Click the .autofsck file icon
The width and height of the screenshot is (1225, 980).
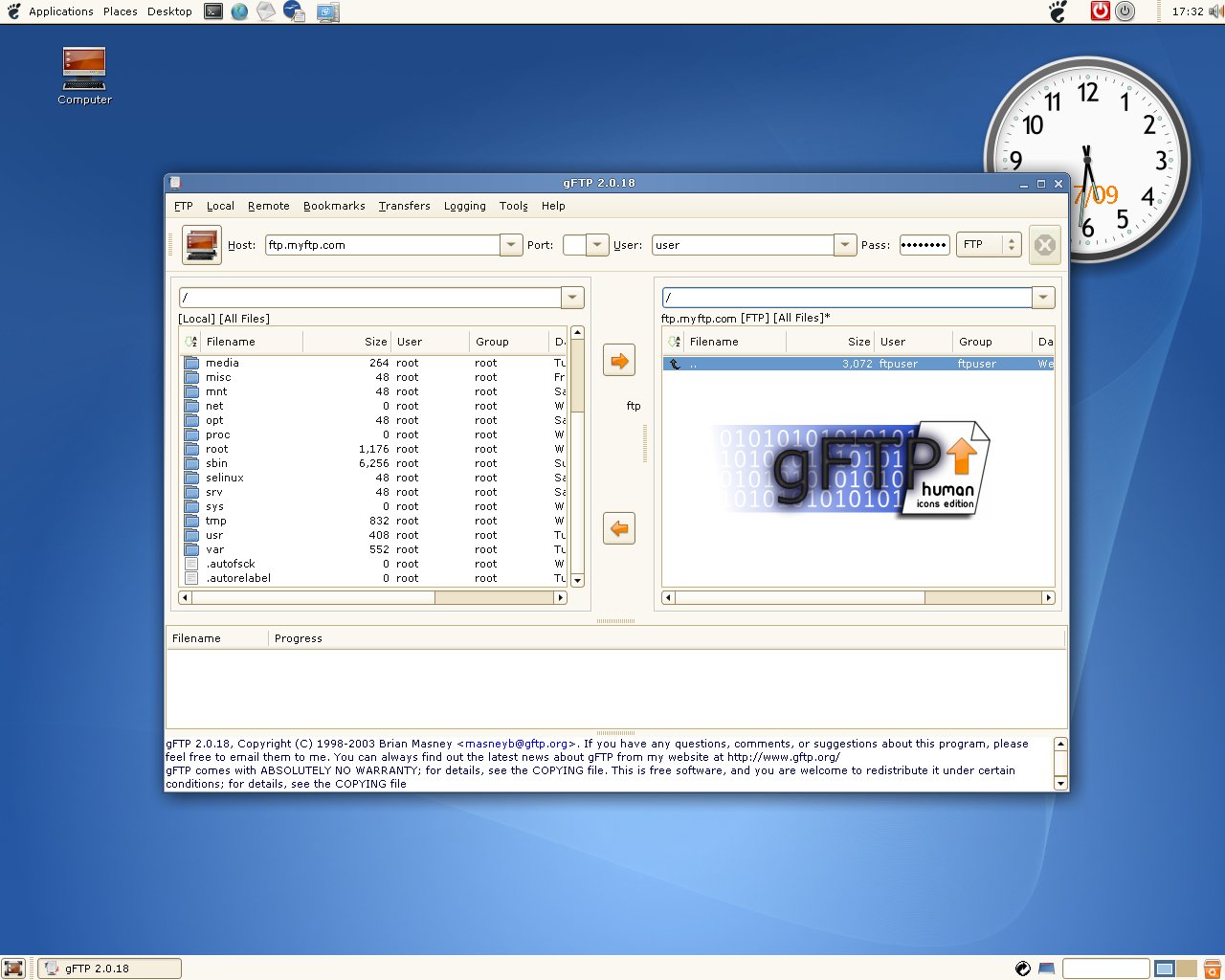pyautogui.click(x=191, y=564)
